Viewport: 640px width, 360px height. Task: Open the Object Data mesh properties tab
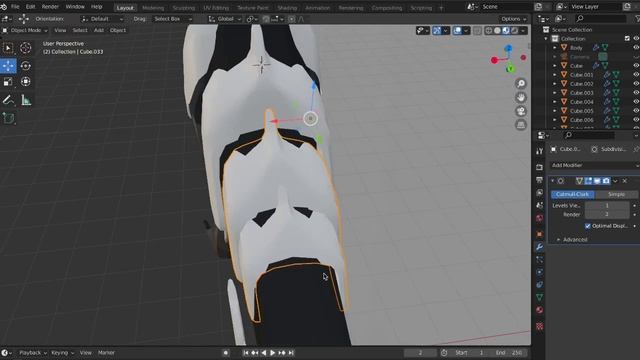pyautogui.click(x=540, y=297)
